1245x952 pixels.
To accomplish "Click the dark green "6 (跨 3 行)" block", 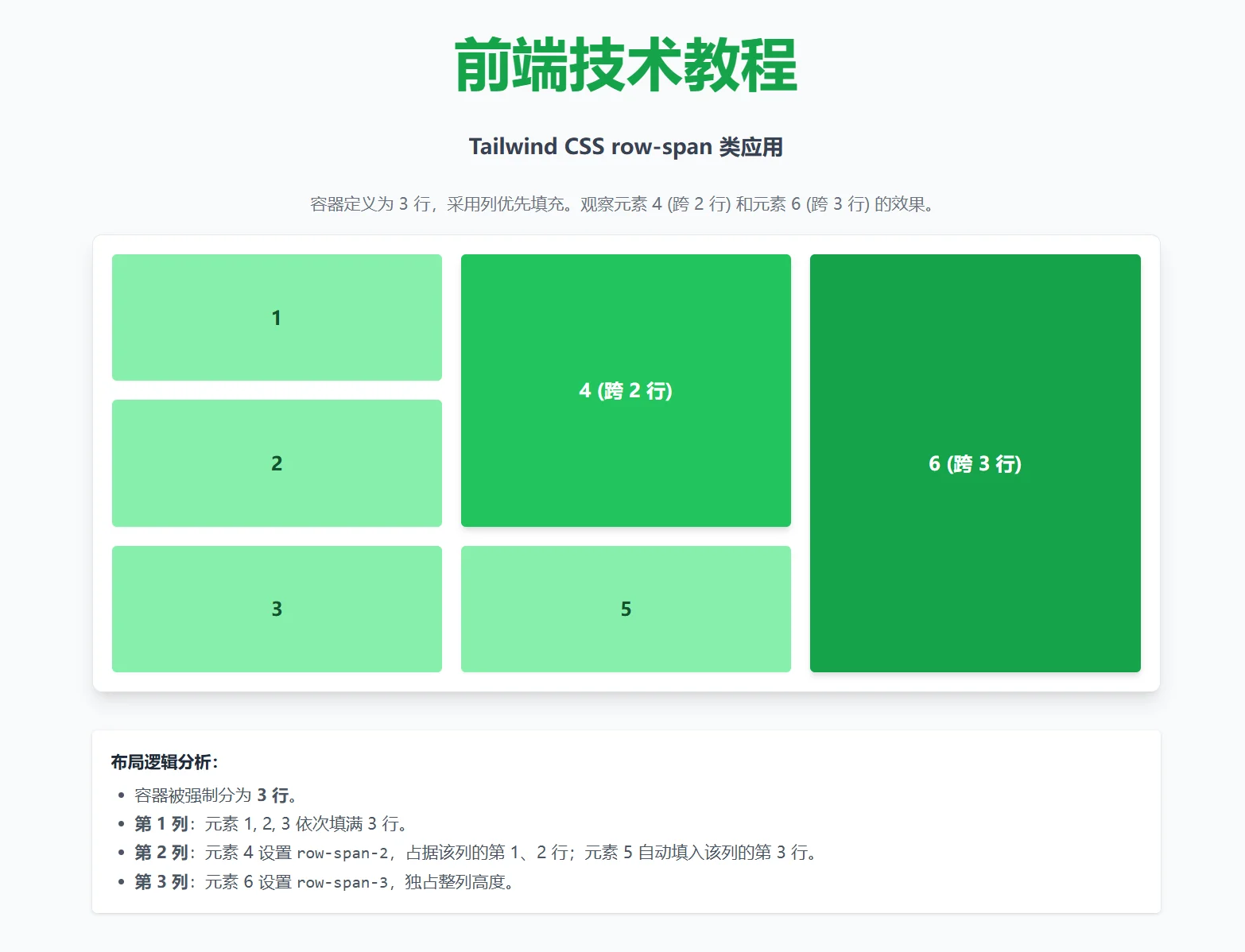I will pos(975,463).
